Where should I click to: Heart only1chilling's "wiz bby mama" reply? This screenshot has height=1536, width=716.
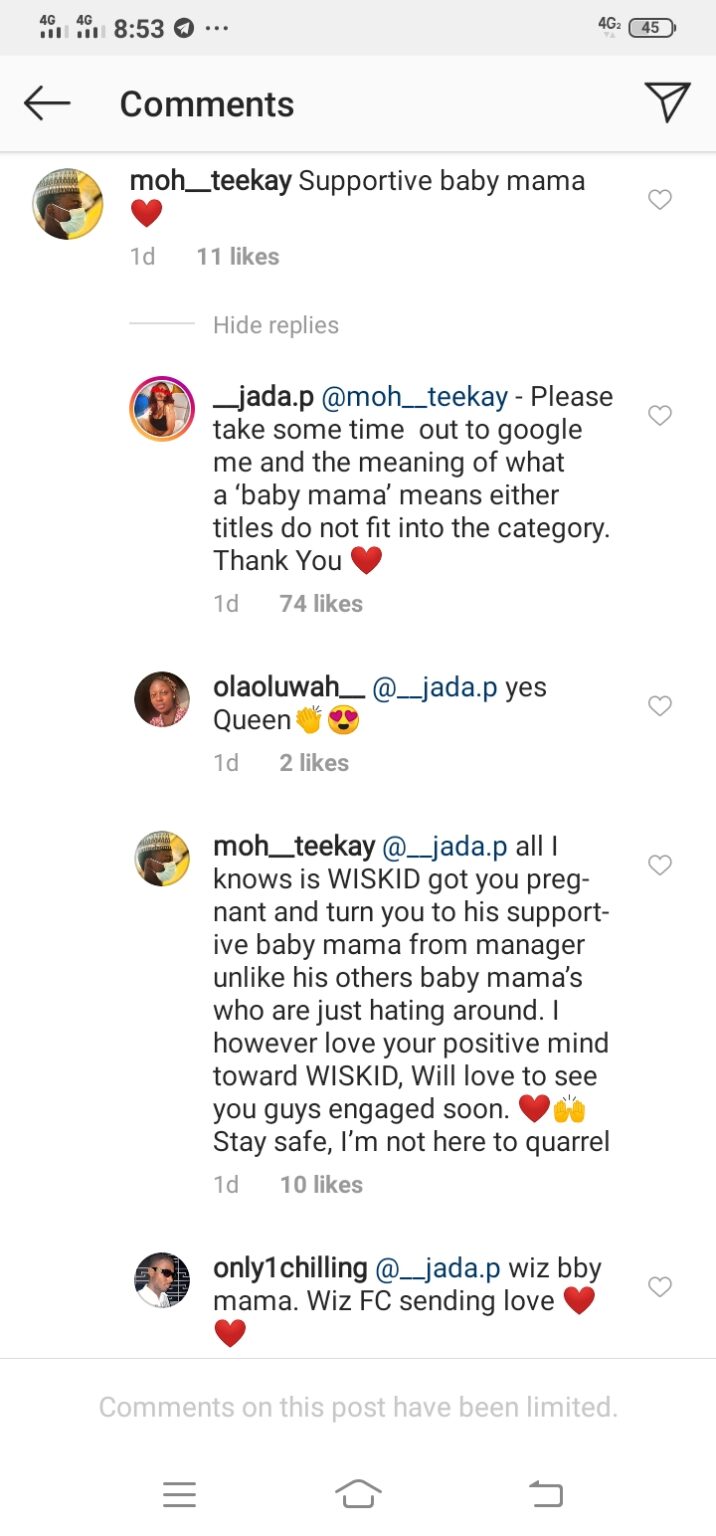[x=660, y=1287]
